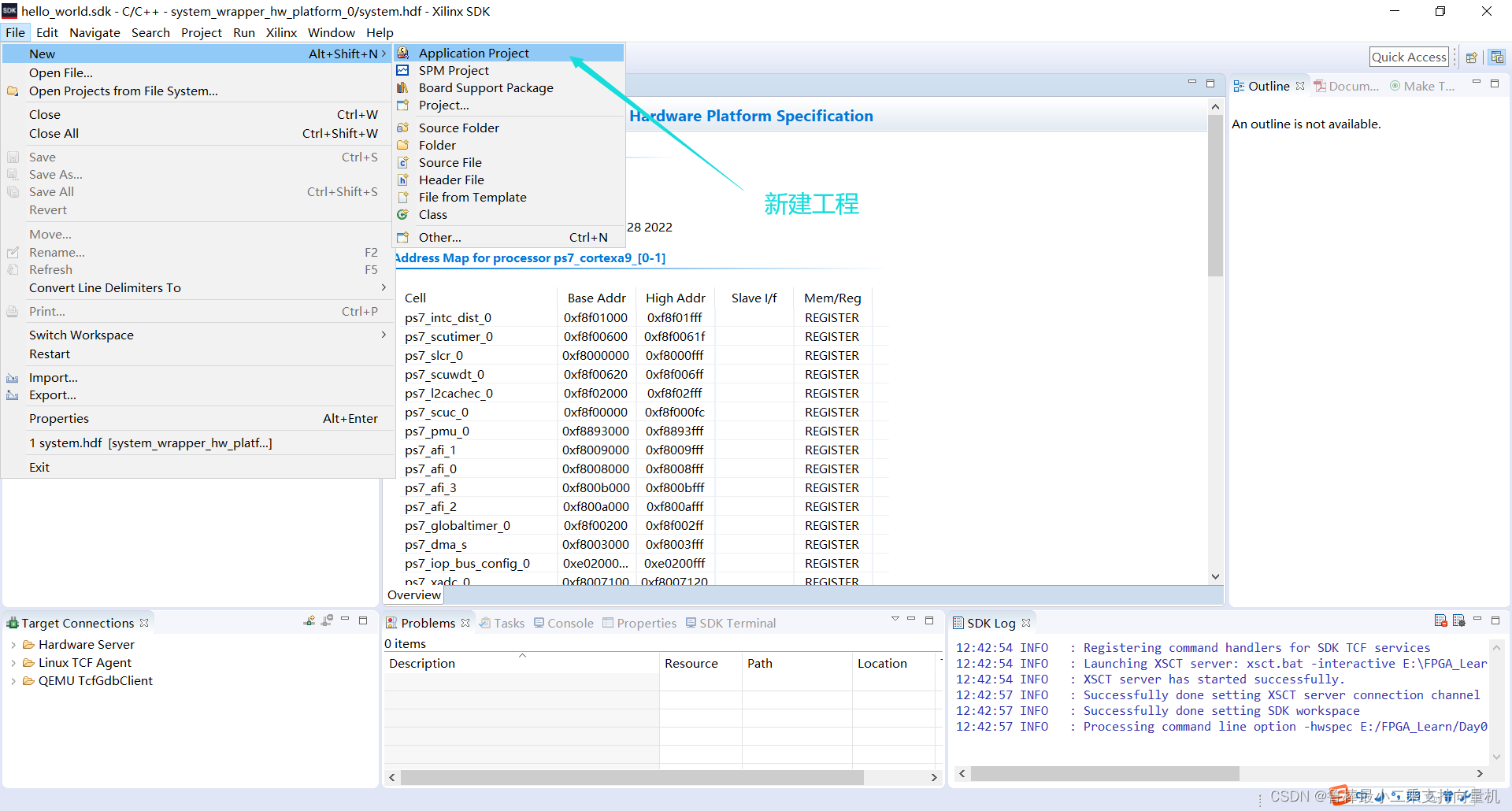Click the Clear SDK Log icon
The image size is (1512, 811).
(x=1441, y=620)
